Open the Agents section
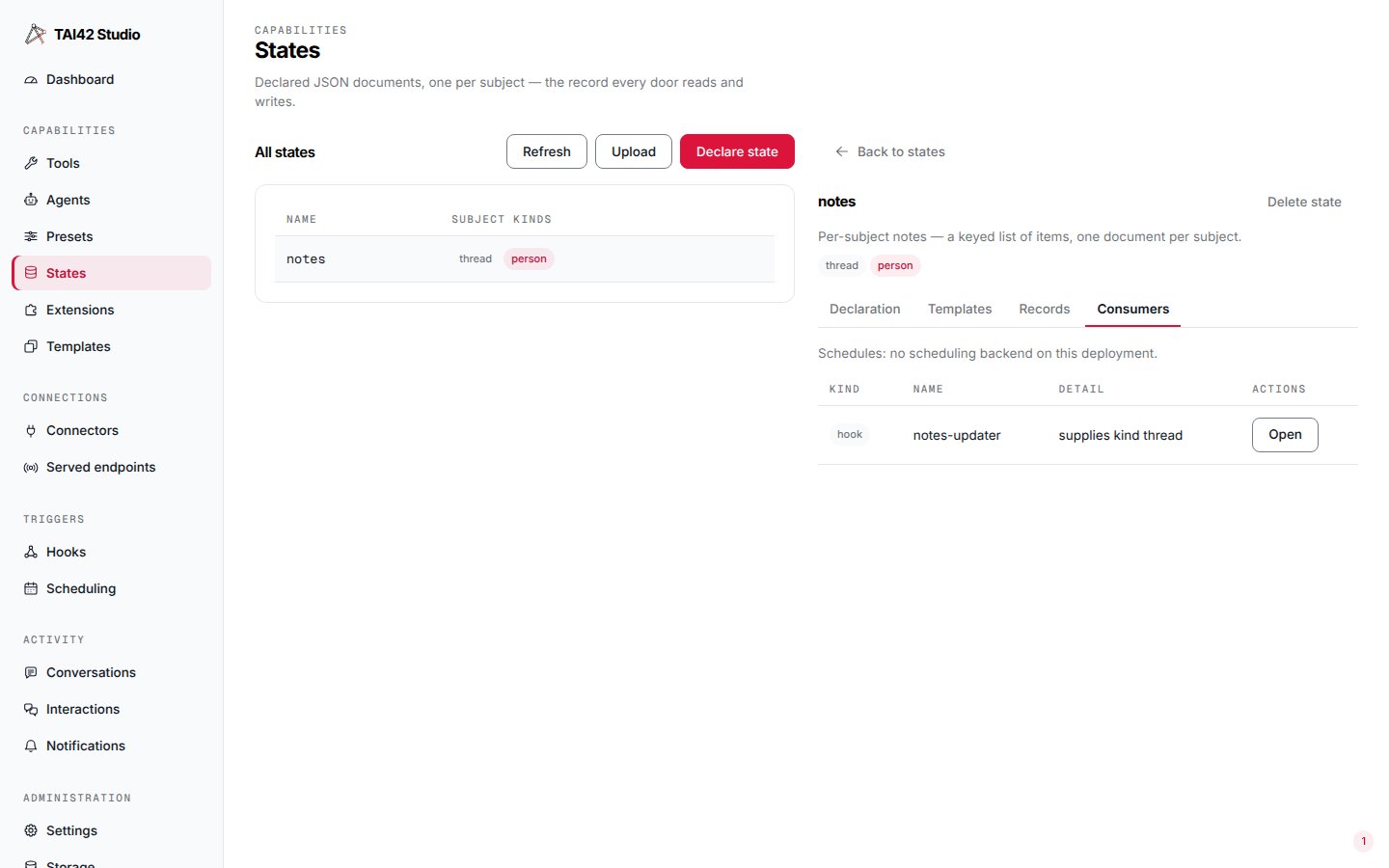The height and width of the screenshot is (868, 1389). [111, 201]
